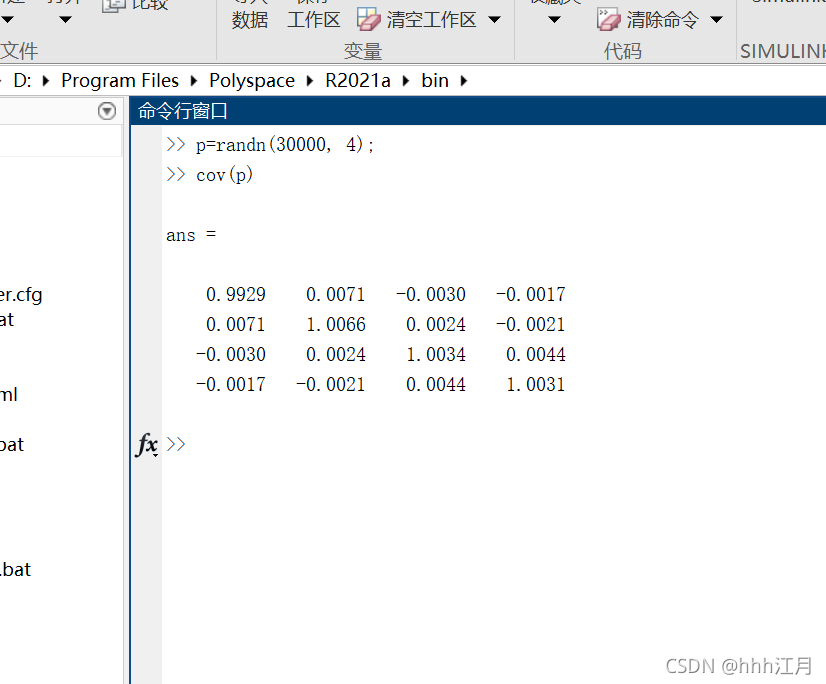The width and height of the screenshot is (826, 684).
Task: Select Program Files in the address path
Action: (x=120, y=81)
